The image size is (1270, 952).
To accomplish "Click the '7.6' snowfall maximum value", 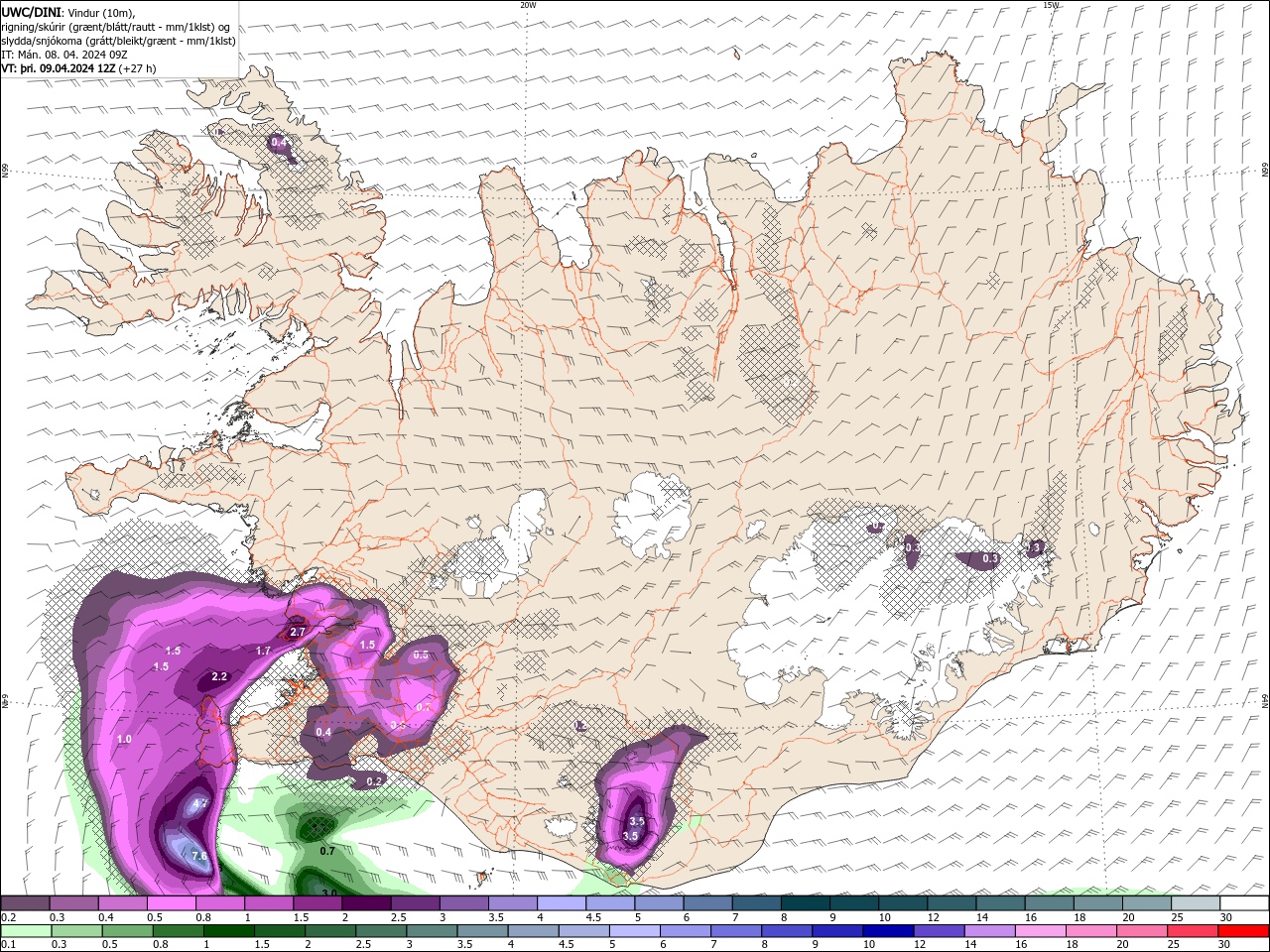I will click(198, 856).
